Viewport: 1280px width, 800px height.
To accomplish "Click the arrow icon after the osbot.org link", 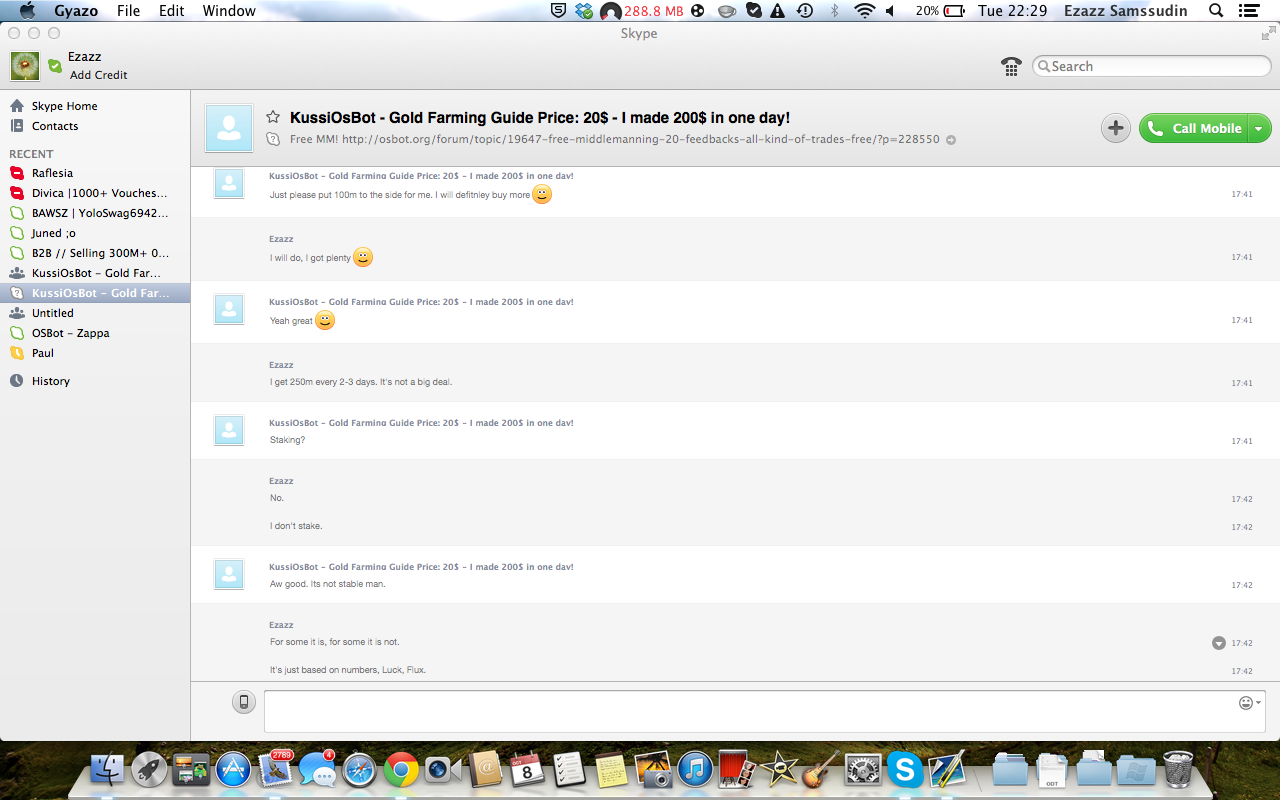I will [x=951, y=140].
